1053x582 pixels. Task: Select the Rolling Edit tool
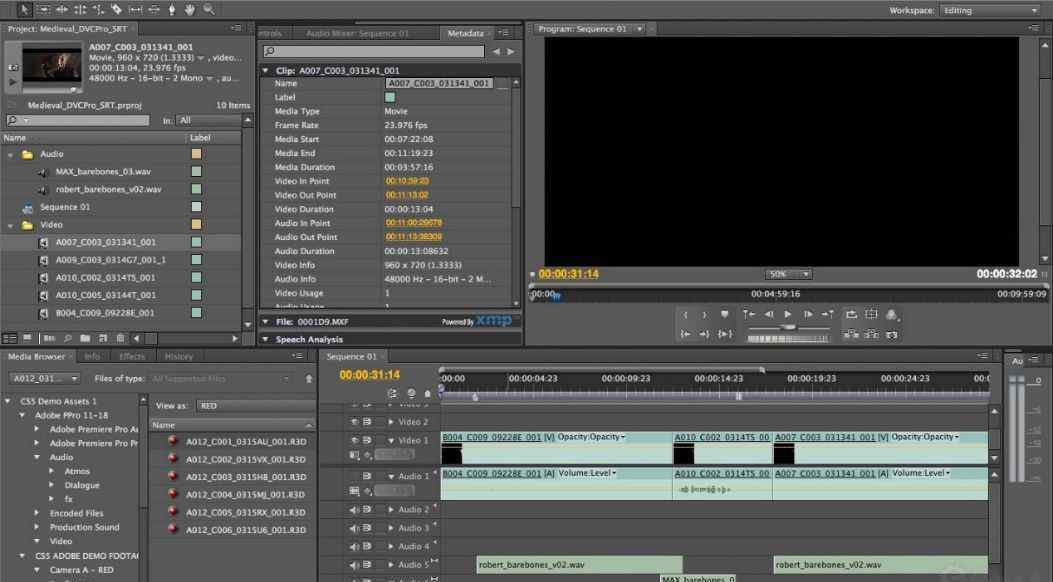pyautogui.click(x=80, y=9)
